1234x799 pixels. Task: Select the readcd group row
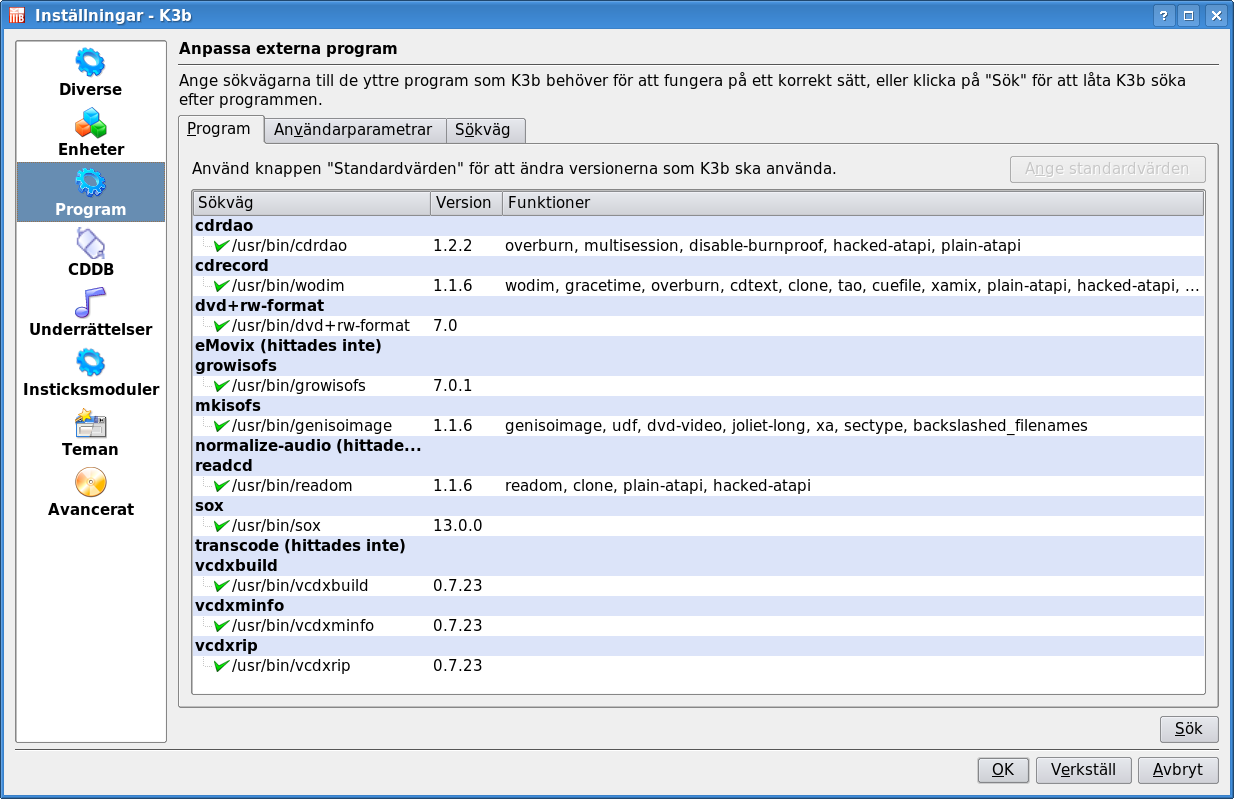tap(698, 465)
